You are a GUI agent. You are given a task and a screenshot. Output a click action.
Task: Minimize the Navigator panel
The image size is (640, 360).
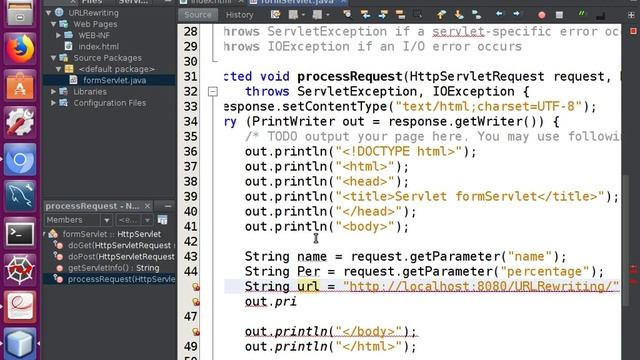167,206
